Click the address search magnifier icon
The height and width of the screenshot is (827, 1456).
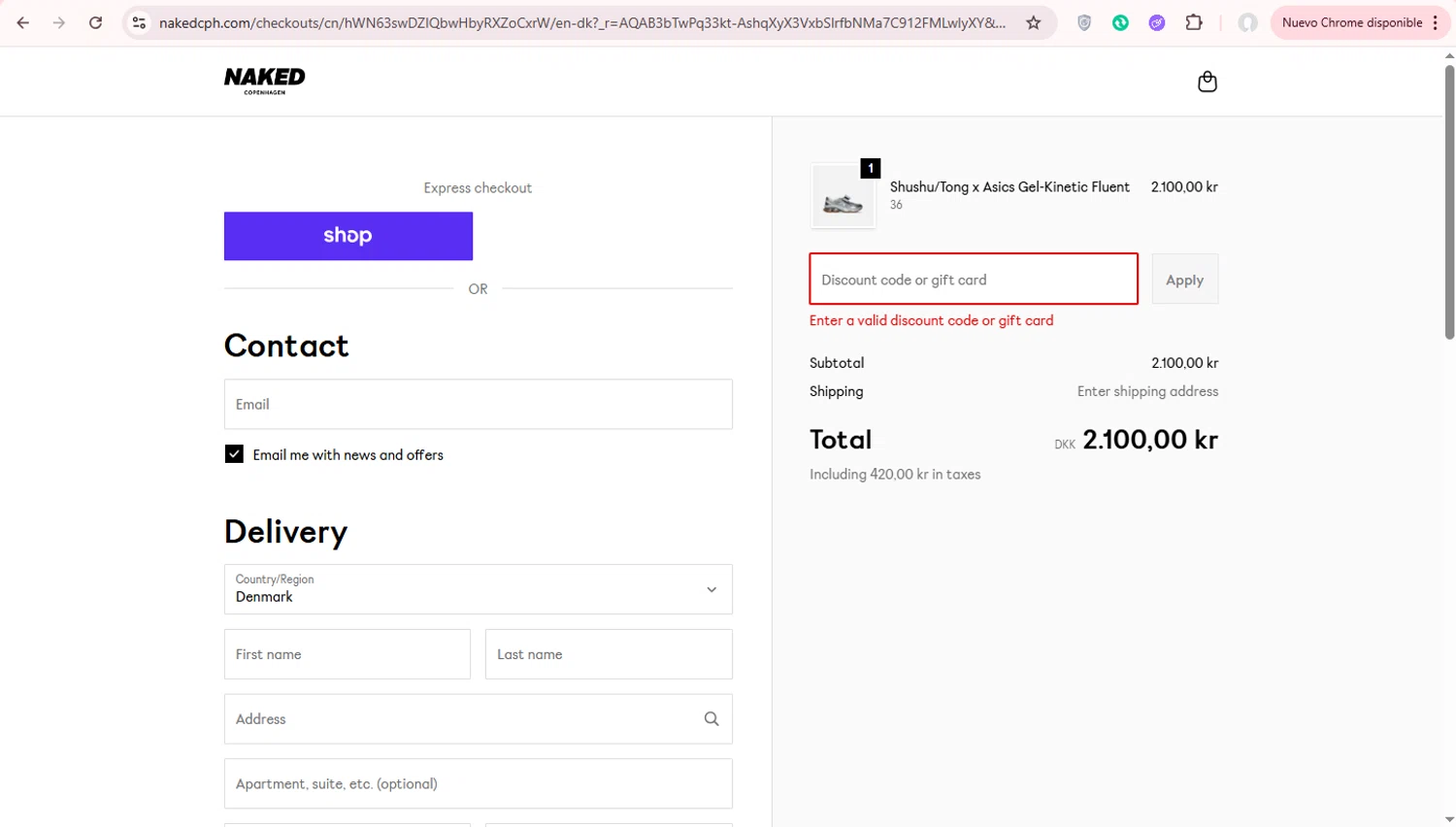click(x=711, y=719)
